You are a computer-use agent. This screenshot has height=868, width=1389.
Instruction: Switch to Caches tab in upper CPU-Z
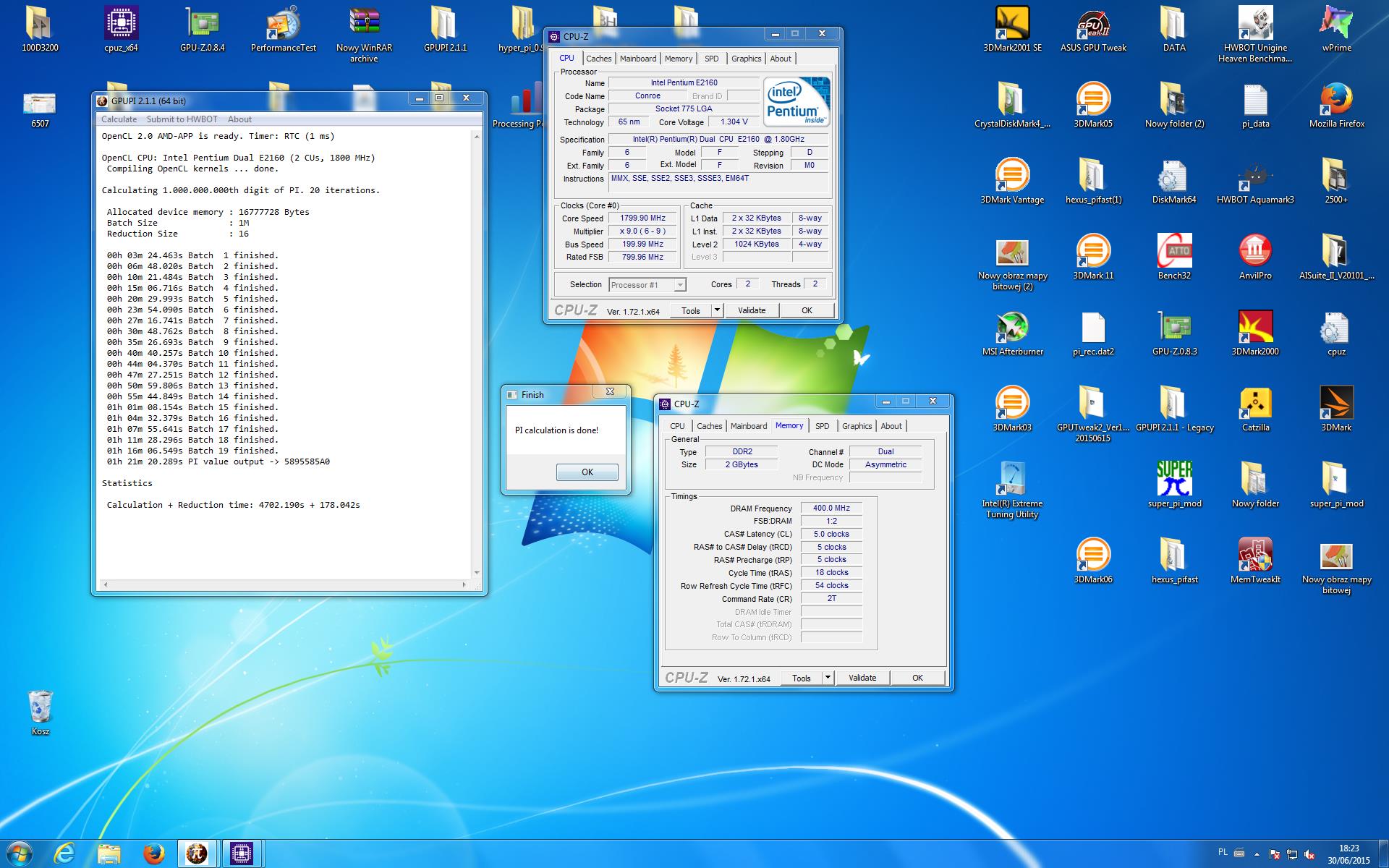pos(598,59)
